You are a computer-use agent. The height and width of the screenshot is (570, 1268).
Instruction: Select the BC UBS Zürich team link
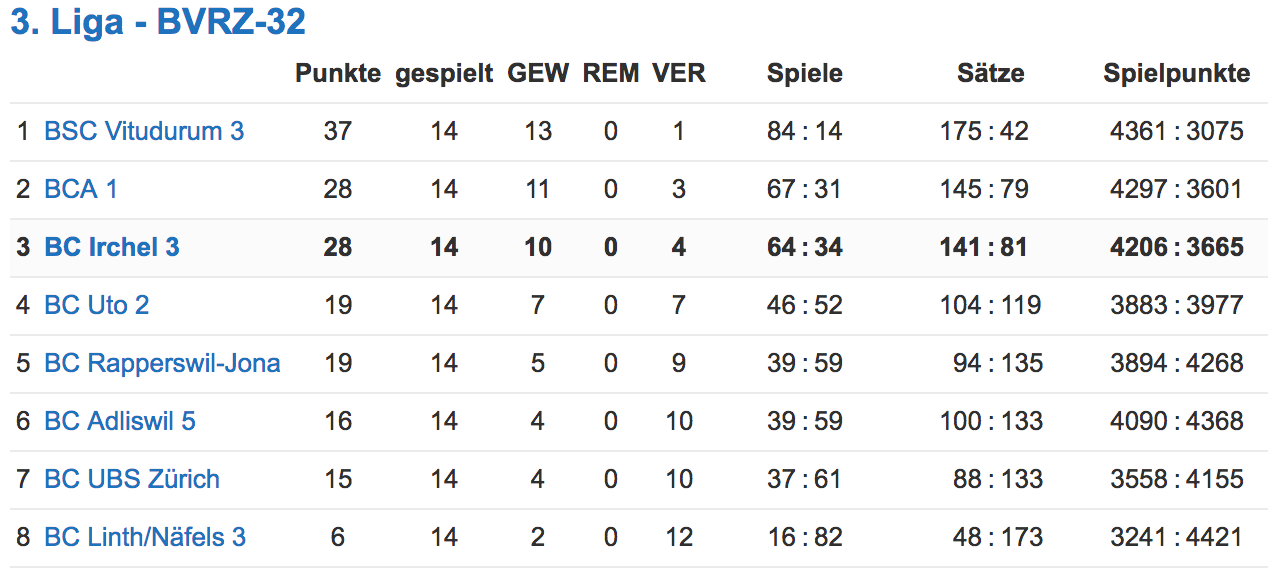click(132, 479)
